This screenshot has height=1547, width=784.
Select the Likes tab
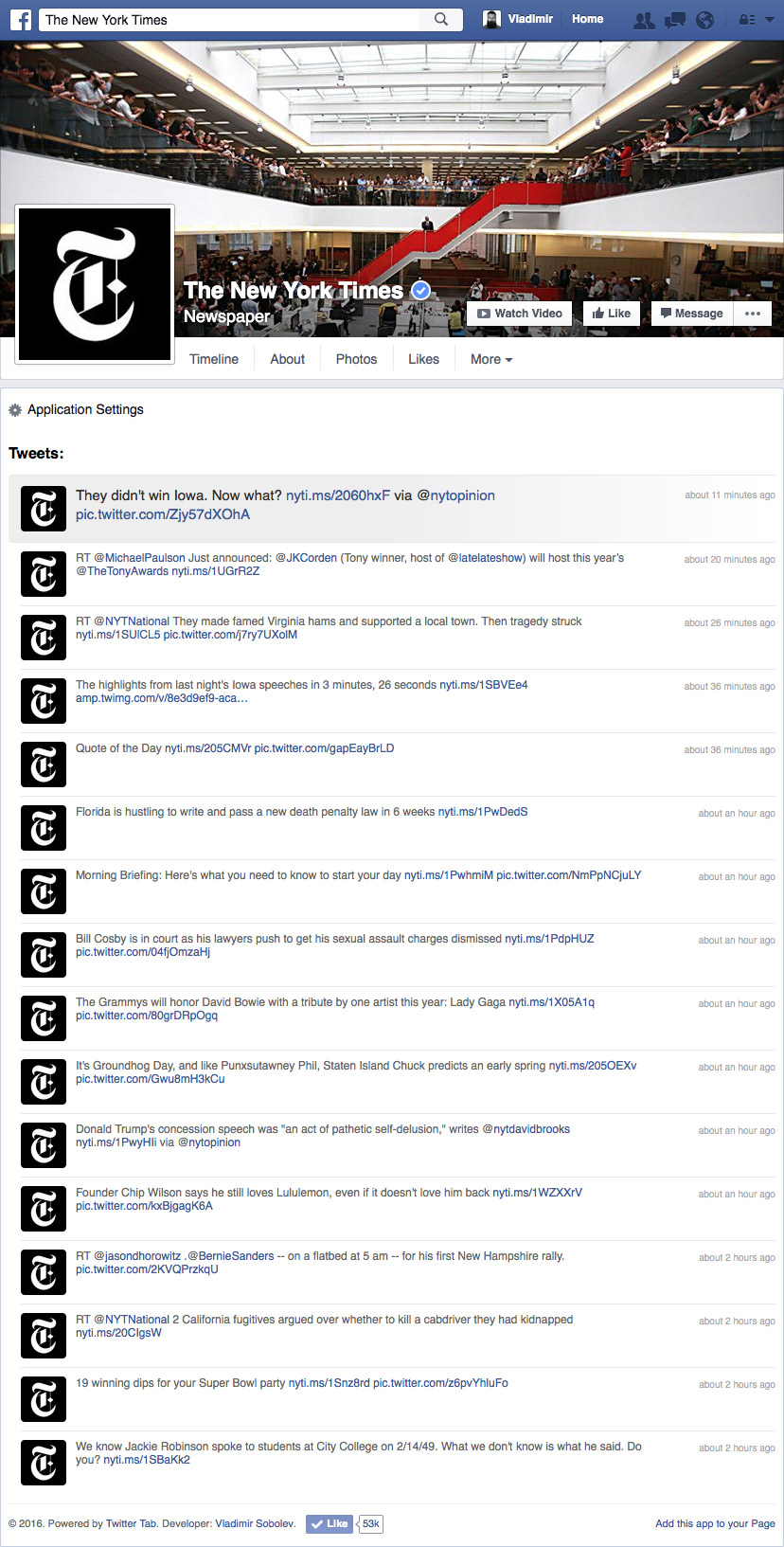point(423,359)
